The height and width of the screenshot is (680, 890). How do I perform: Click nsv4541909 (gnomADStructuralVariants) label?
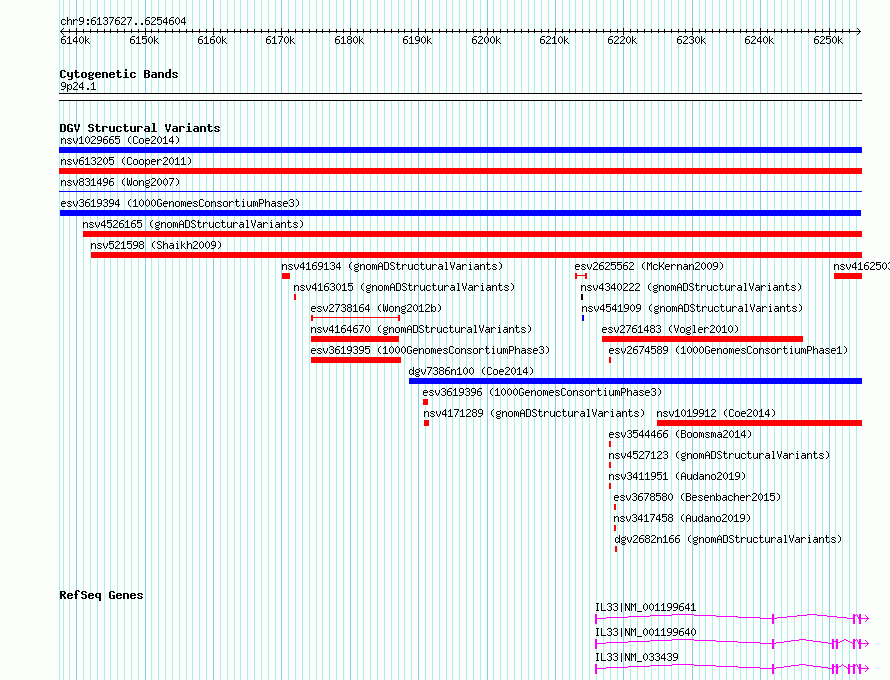692,308
